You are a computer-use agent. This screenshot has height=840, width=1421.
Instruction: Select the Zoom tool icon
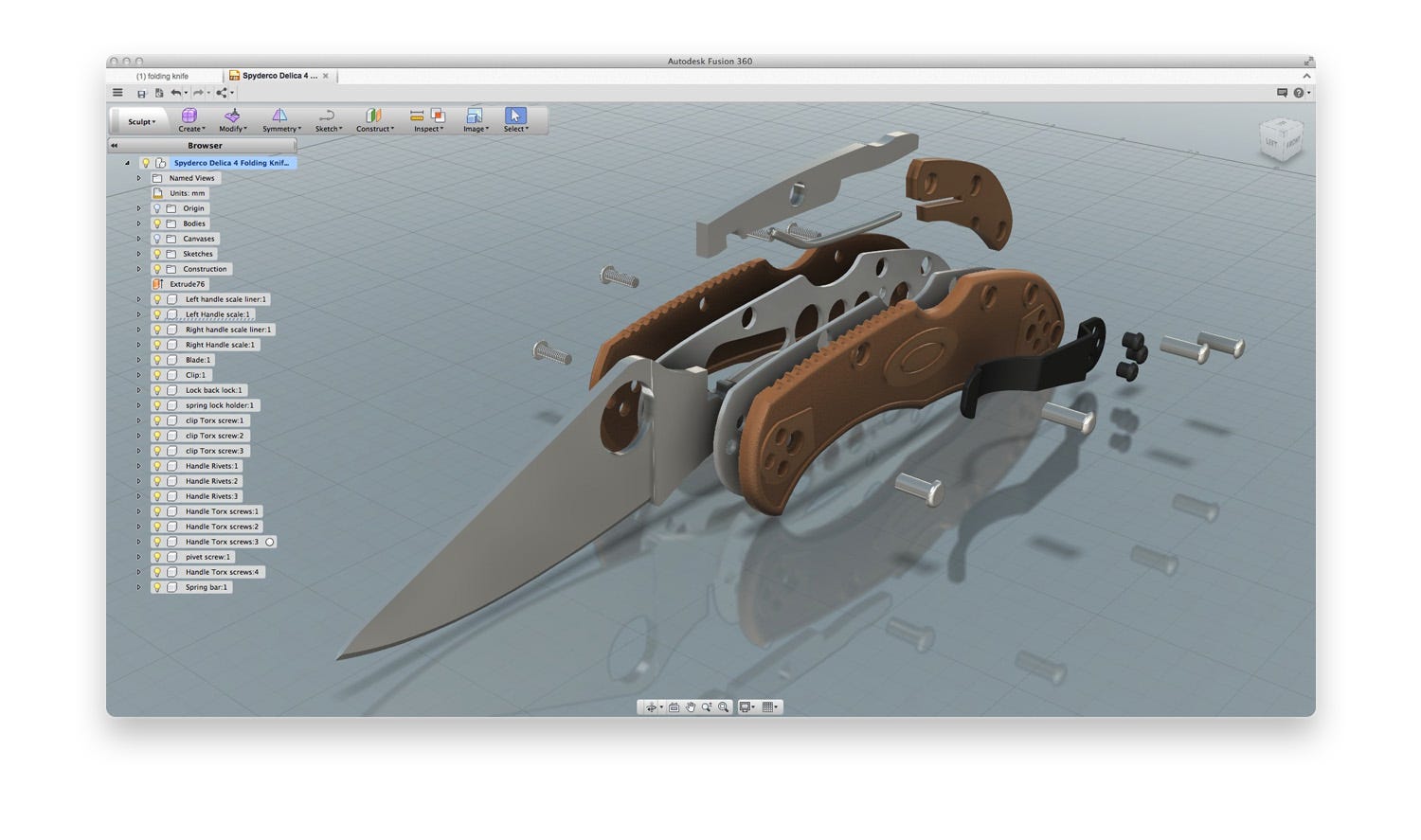pos(707,707)
